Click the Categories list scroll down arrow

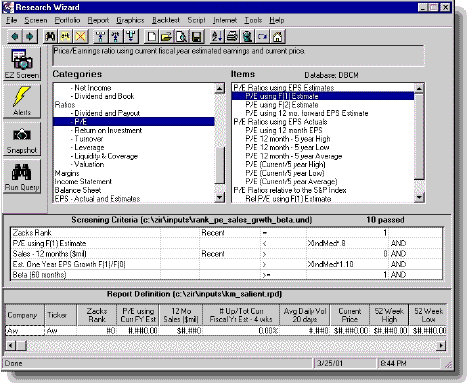[219, 198]
